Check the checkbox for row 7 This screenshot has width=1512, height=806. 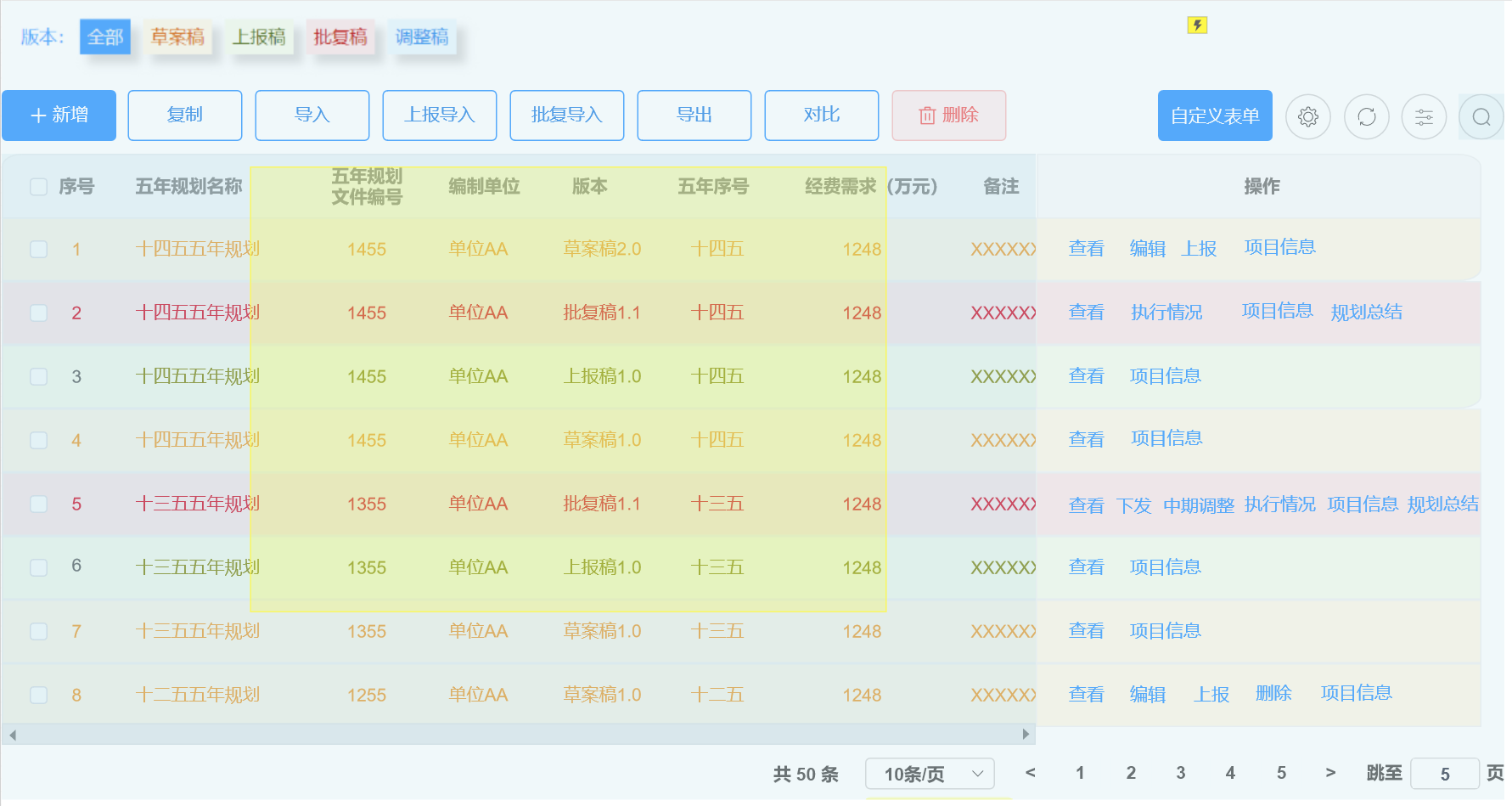(x=38, y=631)
